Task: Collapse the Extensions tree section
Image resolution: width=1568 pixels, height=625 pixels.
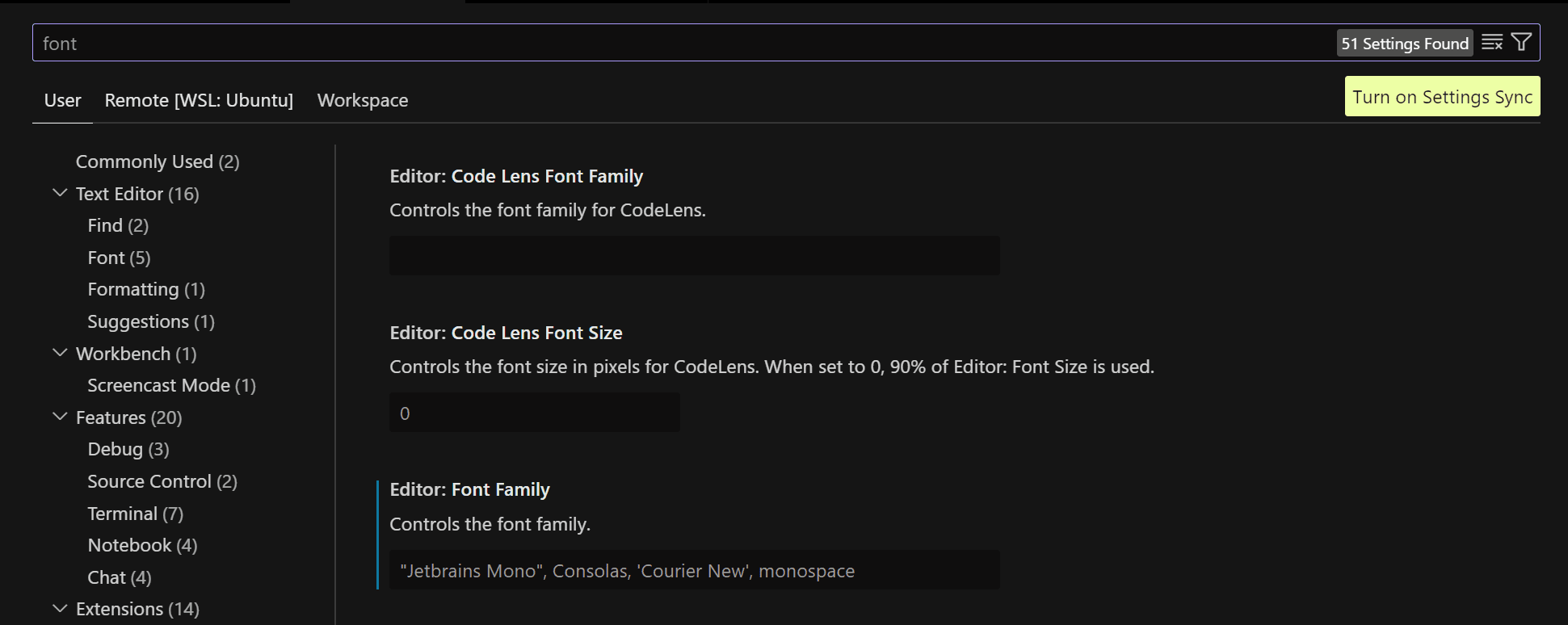Action: tap(60, 608)
